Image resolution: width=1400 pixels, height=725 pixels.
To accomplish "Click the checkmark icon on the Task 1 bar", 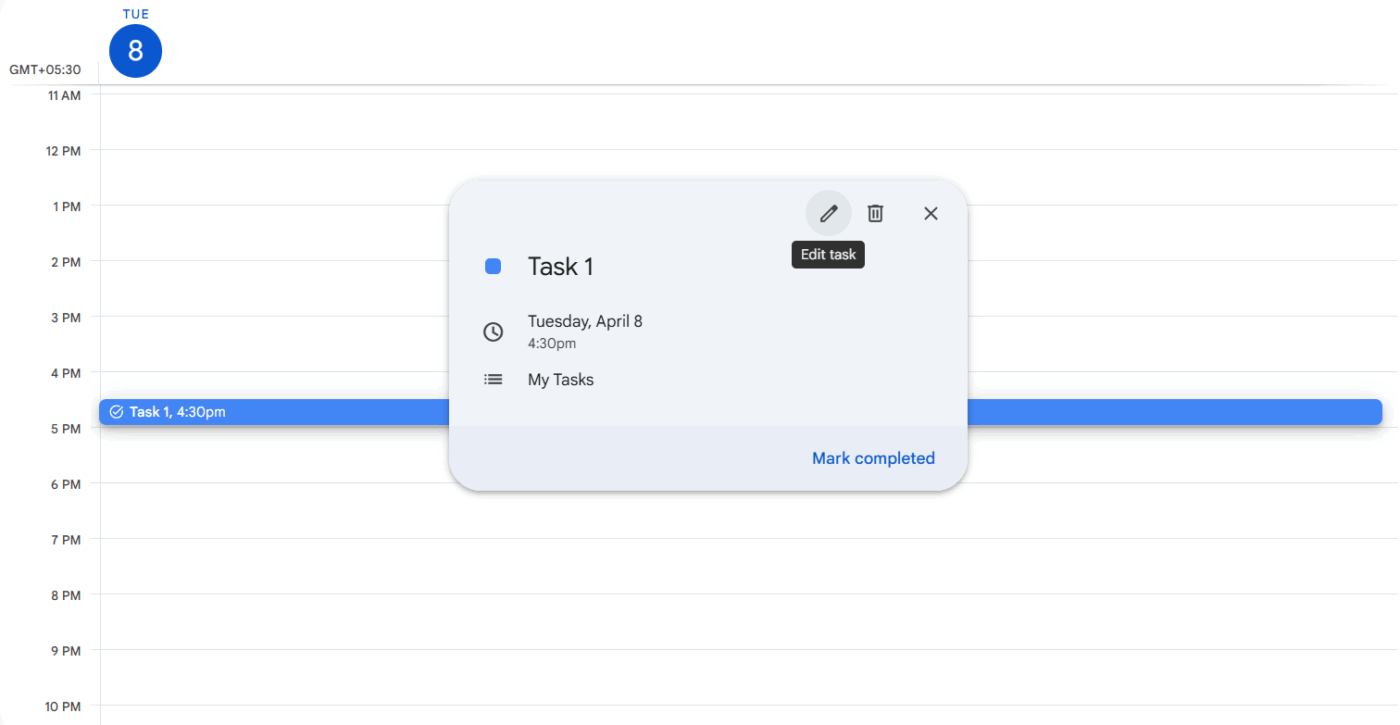I will (x=117, y=411).
